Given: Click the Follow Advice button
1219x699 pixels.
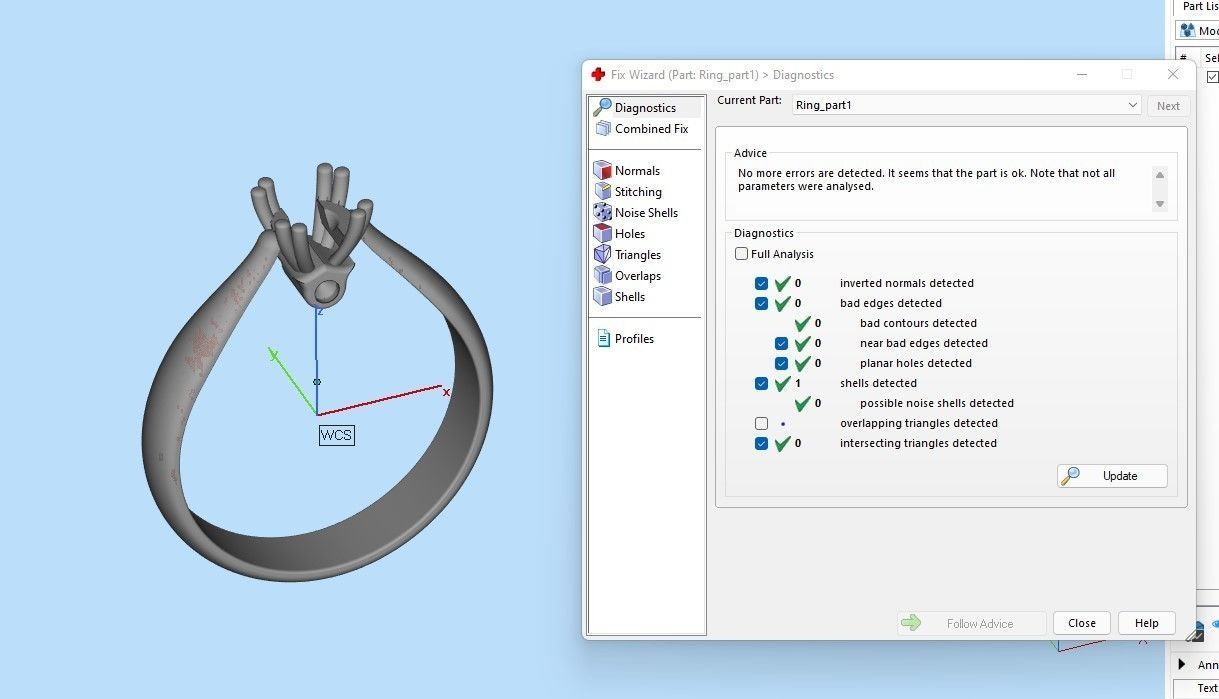Looking at the screenshot, I should (971, 623).
